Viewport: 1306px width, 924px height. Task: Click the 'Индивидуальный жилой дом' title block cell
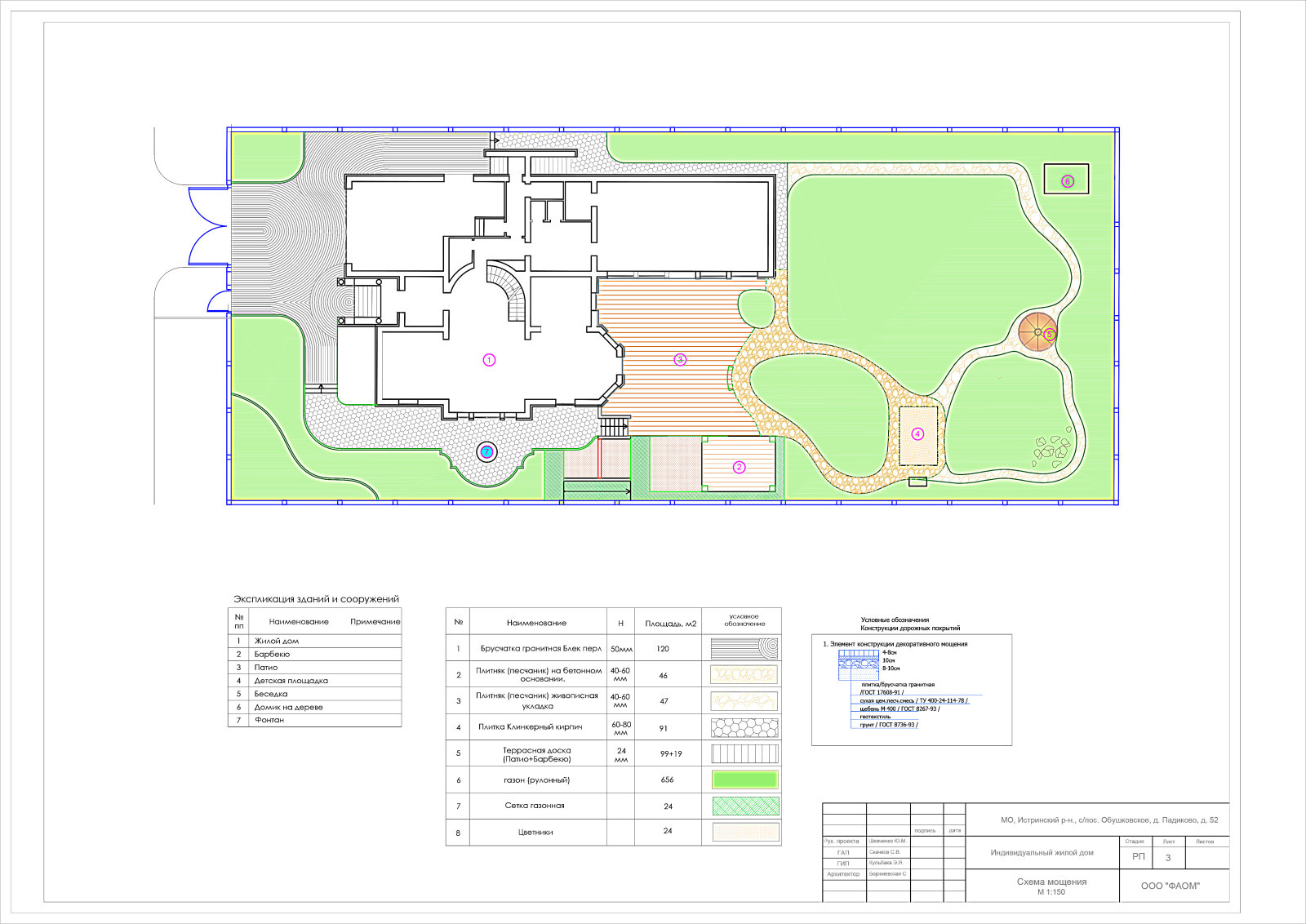1042,853
